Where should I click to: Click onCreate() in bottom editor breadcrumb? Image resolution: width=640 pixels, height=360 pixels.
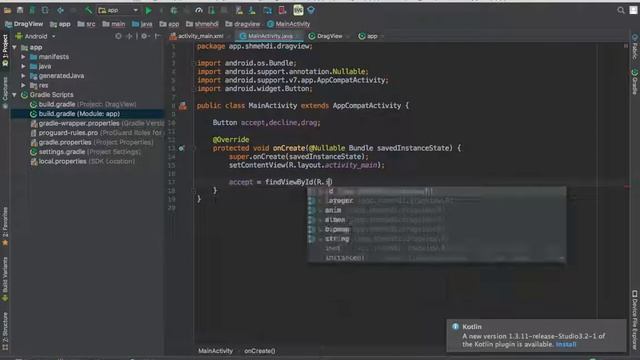click(260, 351)
